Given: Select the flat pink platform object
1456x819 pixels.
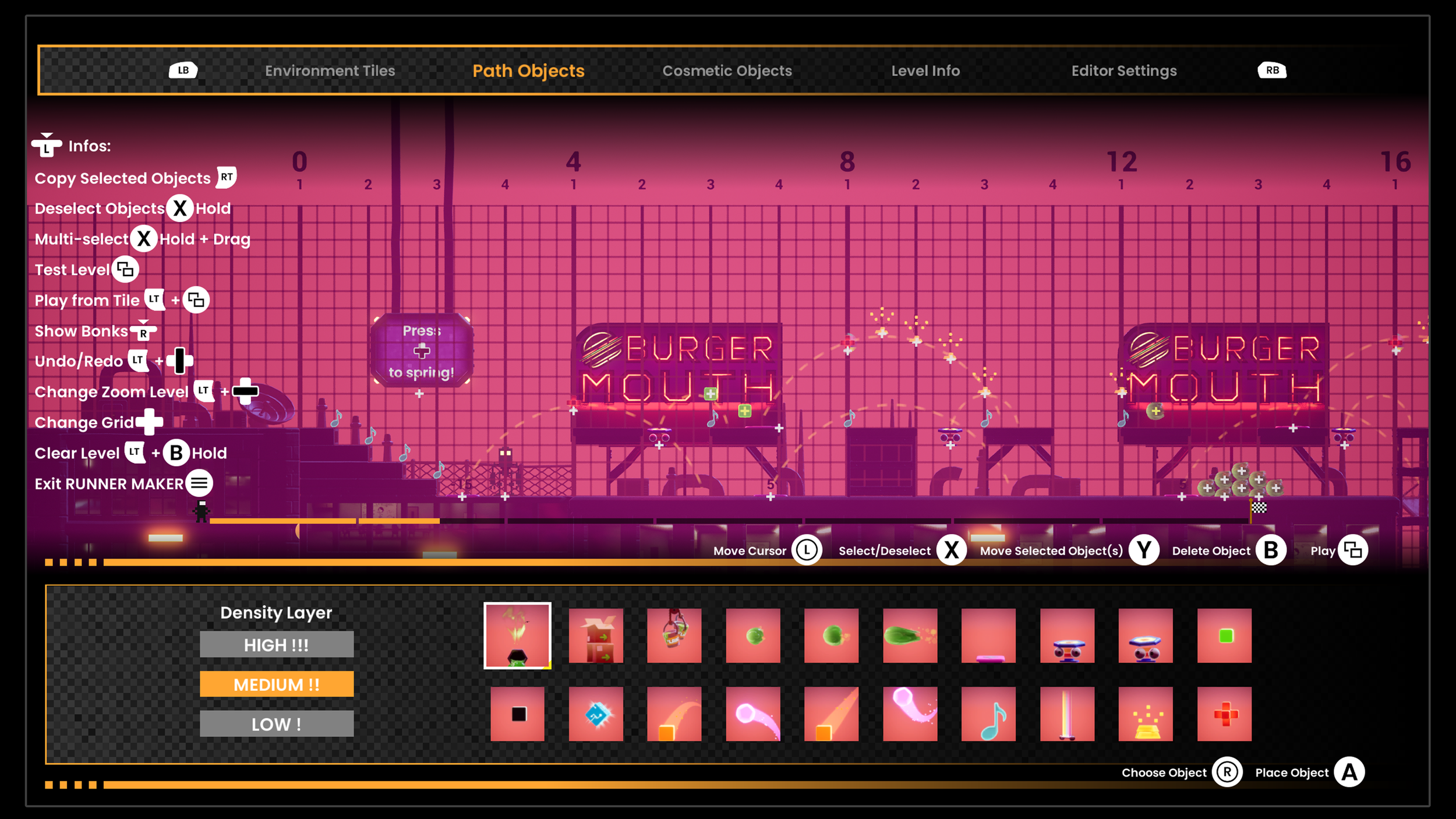Looking at the screenshot, I should pyautogui.click(x=988, y=636).
